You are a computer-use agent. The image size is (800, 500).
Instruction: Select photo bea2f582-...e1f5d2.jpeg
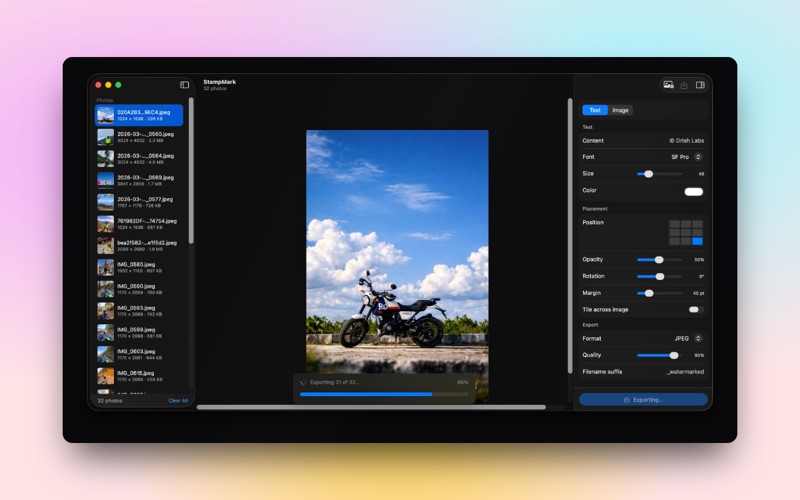click(139, 246)
